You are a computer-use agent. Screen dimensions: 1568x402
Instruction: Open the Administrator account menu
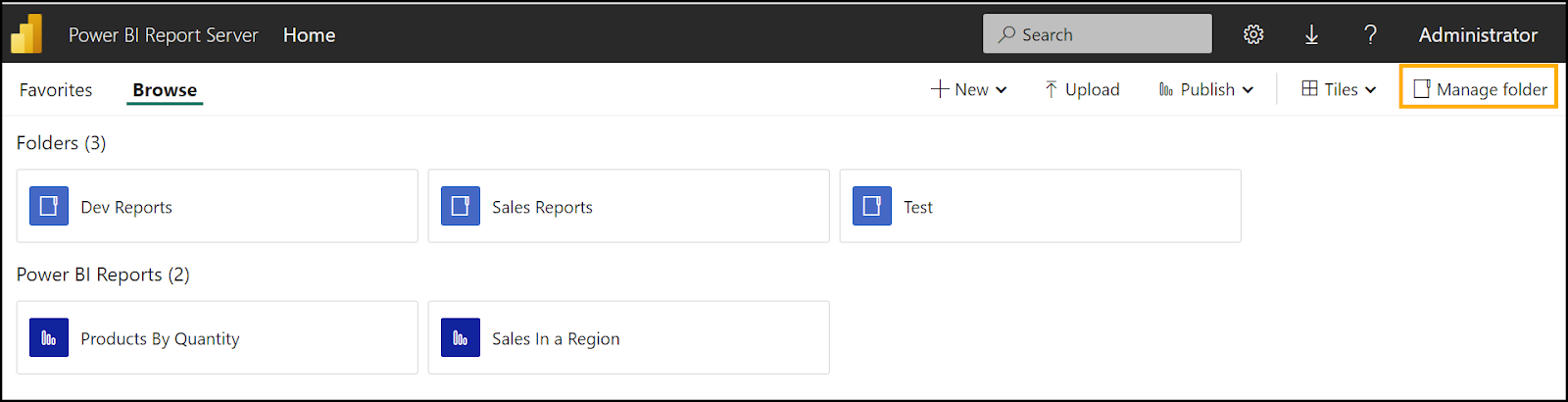coord(1478,35)
